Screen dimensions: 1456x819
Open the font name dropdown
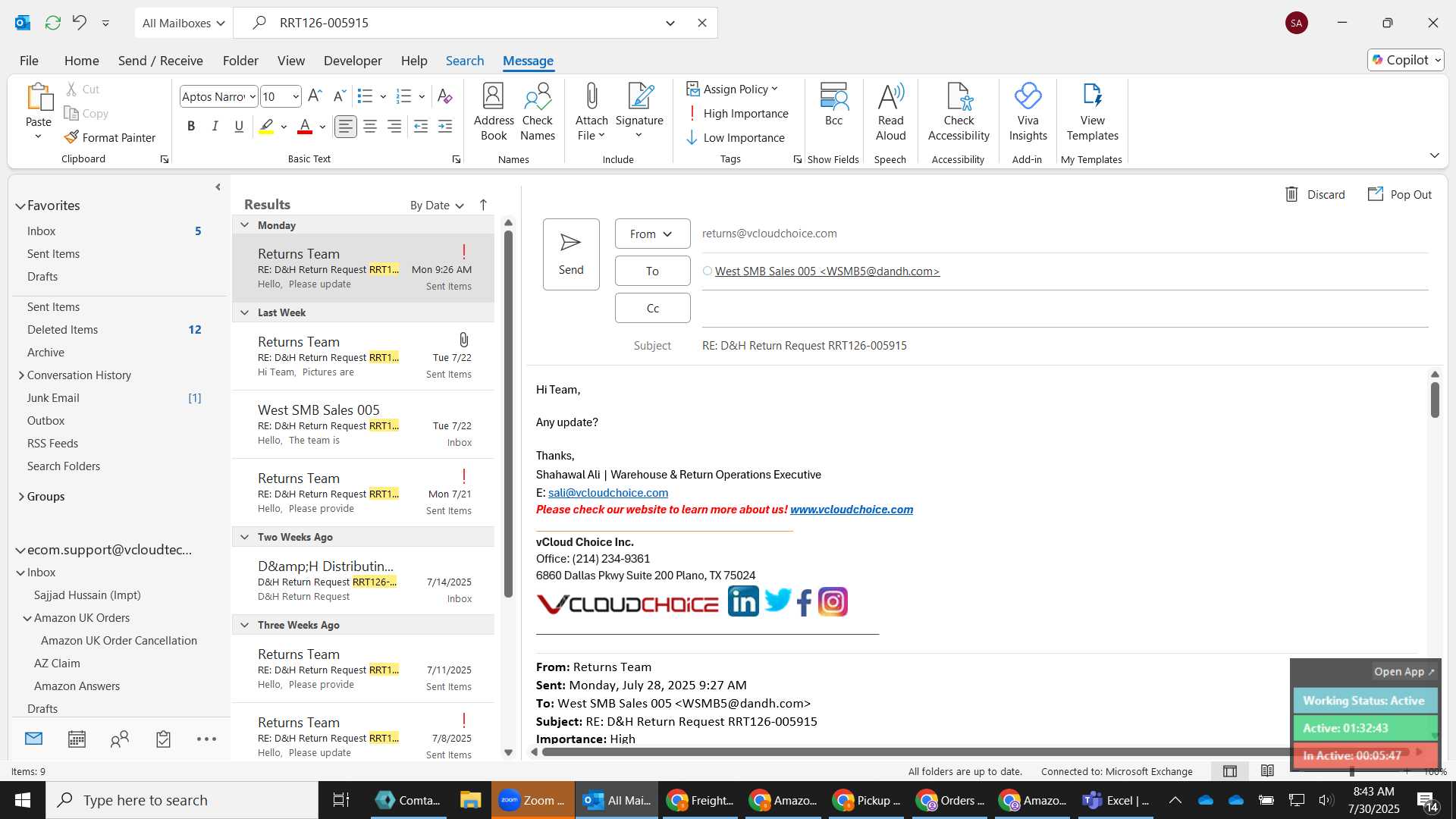pyautogui.click(x=253, y=96)
